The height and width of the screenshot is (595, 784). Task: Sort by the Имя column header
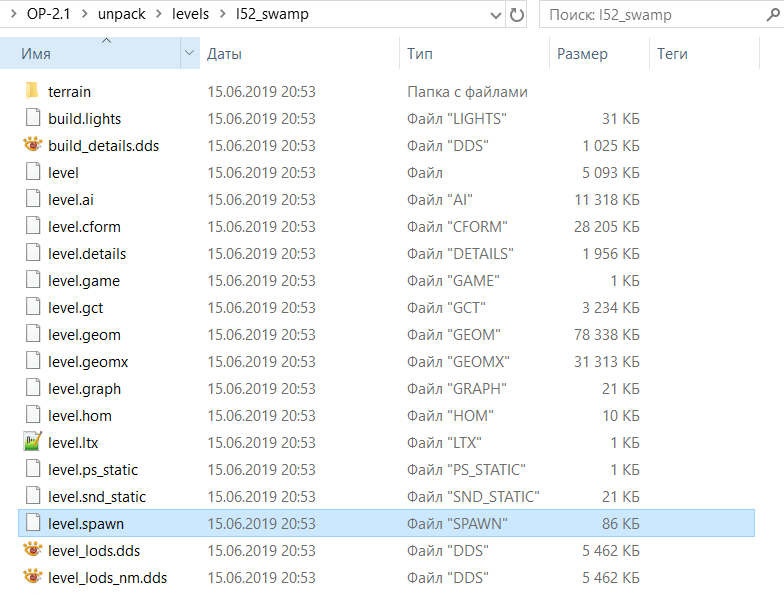[90, 53]
